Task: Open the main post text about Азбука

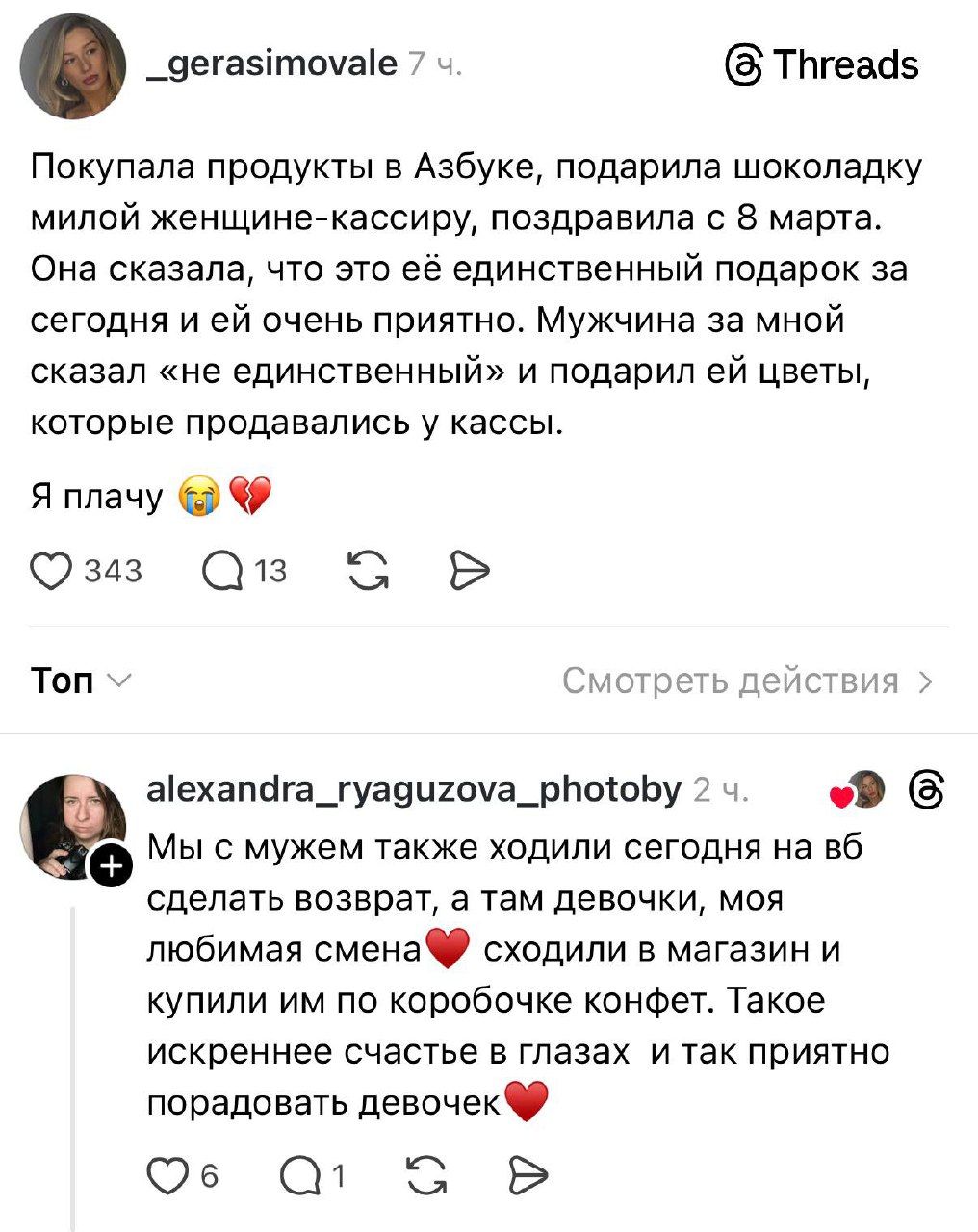Action: click(476, 294)
